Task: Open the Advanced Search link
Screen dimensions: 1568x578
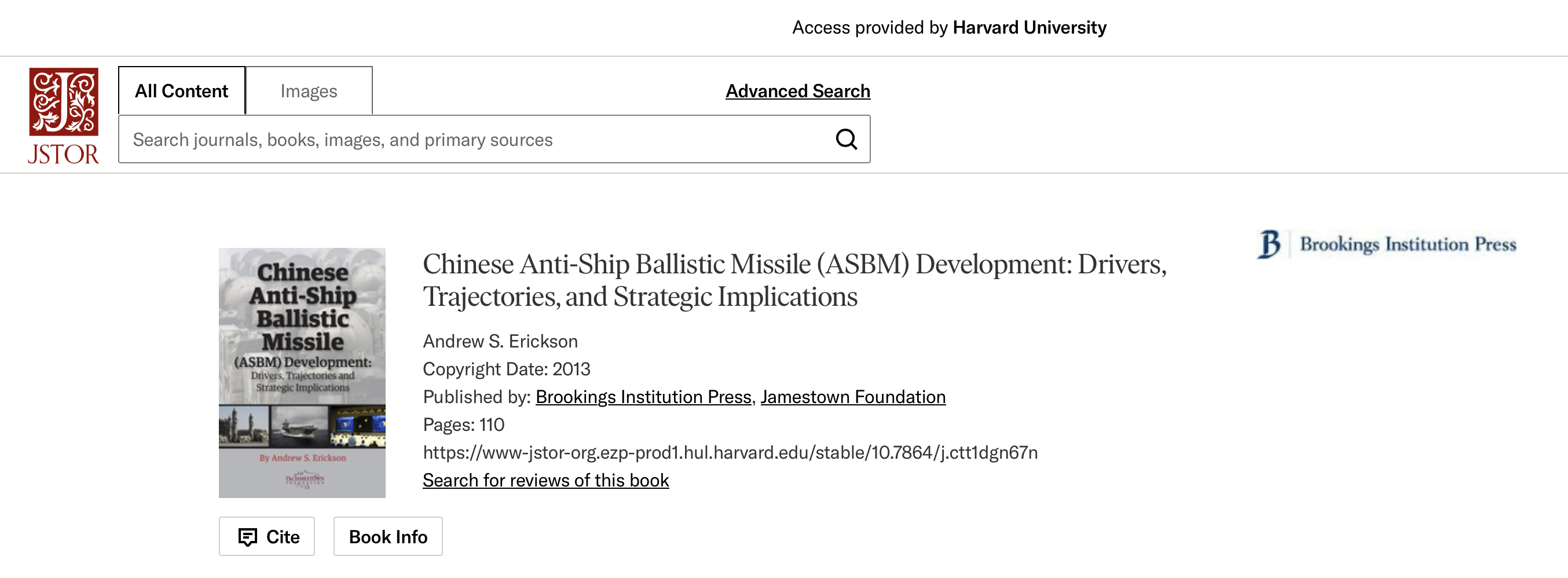Action: (797, 91)
